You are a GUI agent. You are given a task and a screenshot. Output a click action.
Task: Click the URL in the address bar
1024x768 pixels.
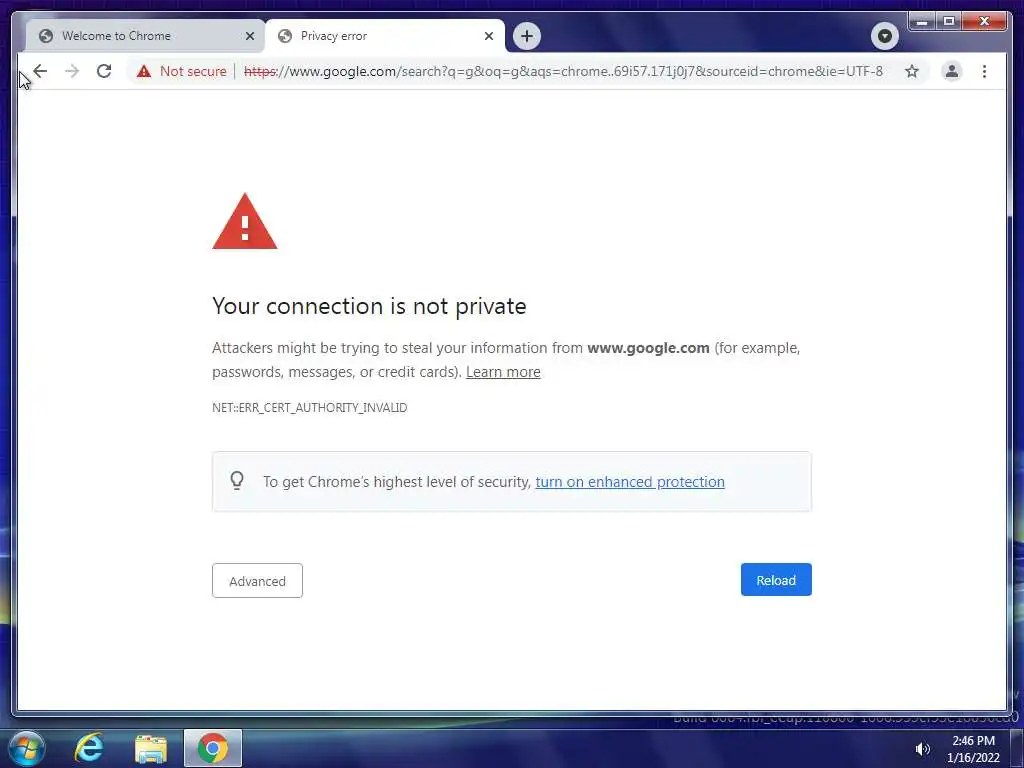pos(563,71)
